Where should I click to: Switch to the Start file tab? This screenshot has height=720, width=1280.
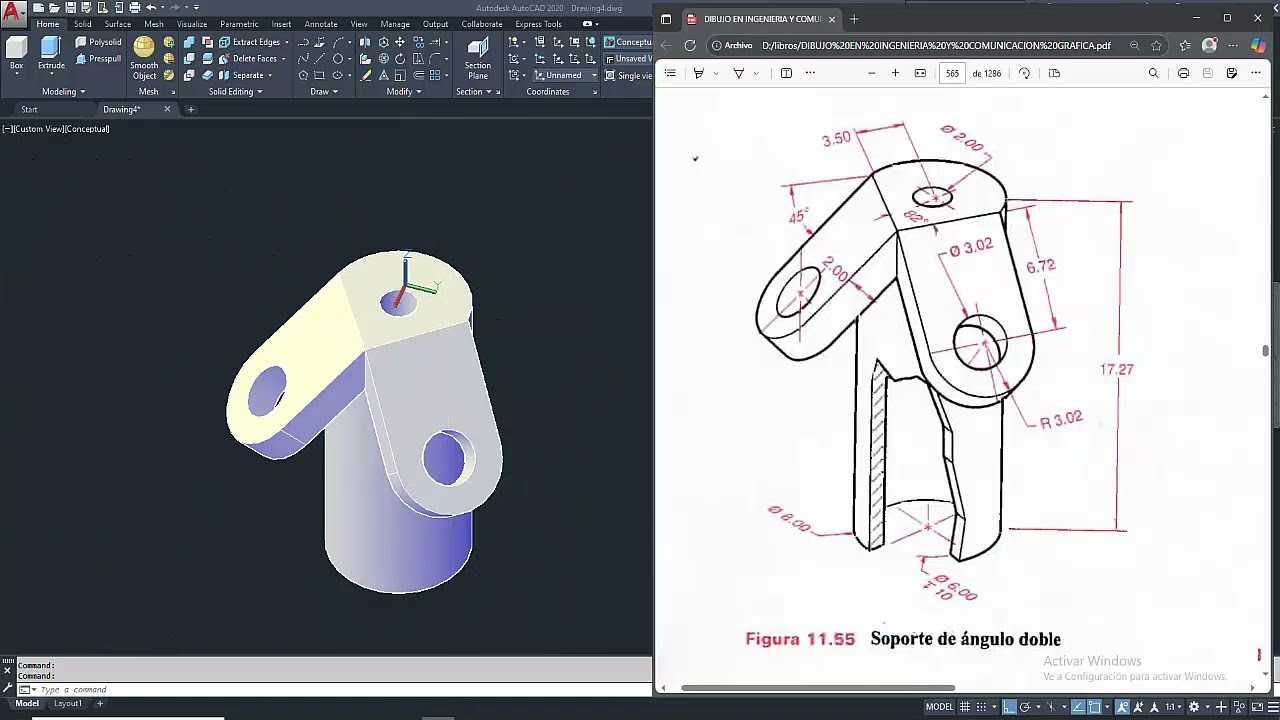coord(29,109)
